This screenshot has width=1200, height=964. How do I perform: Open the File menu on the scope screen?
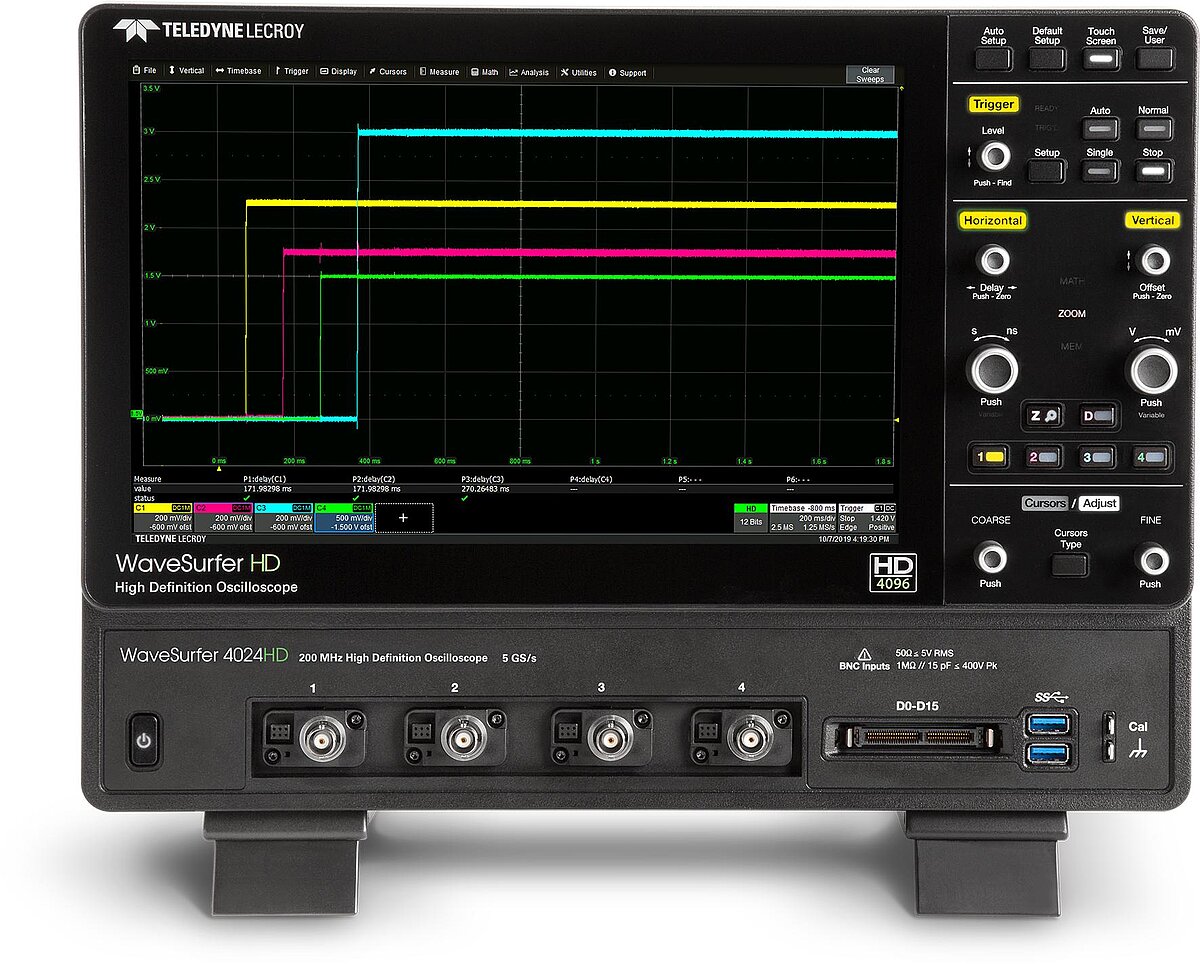coord(145,71)
